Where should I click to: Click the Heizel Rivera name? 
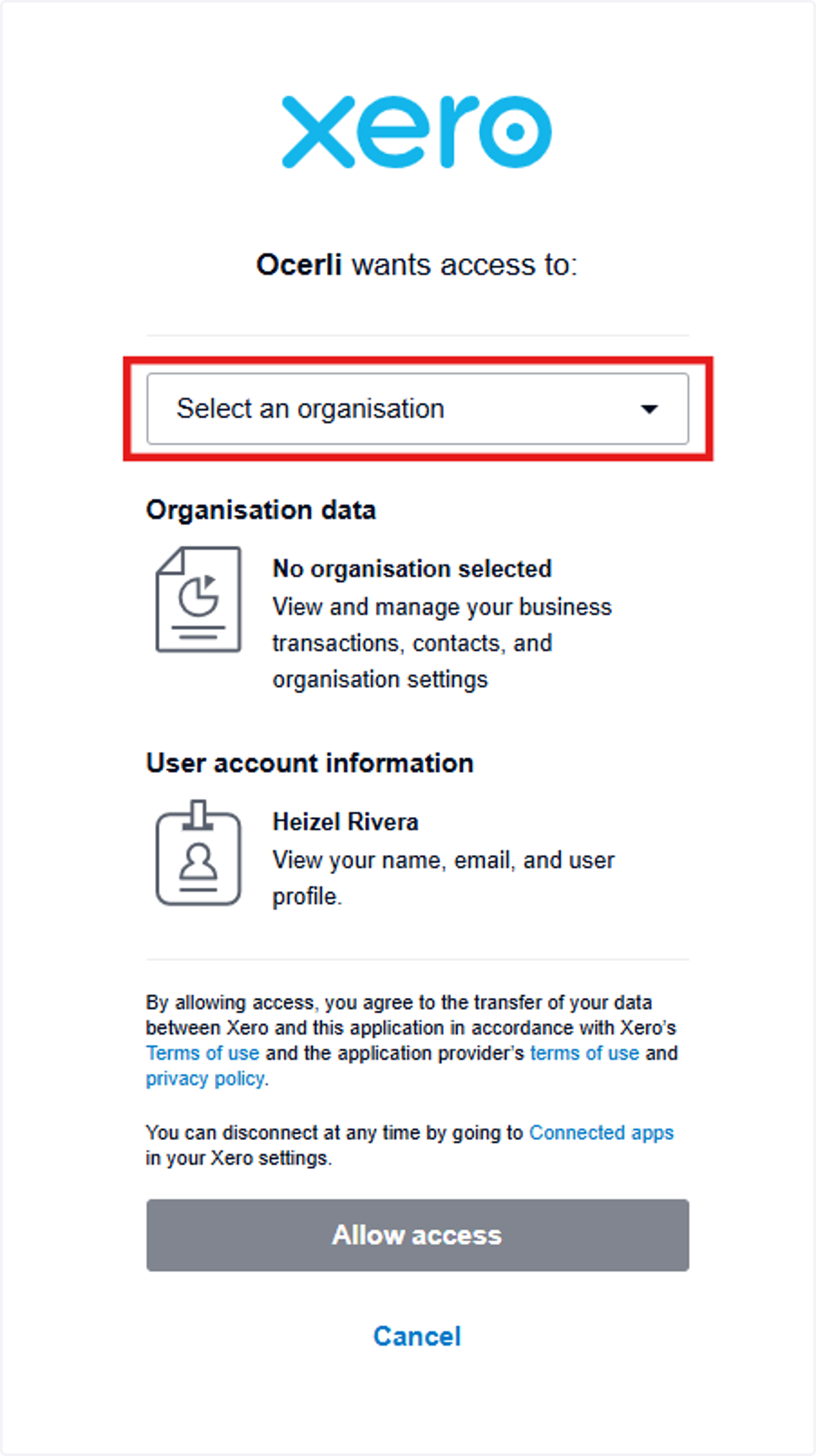point(345,822)
